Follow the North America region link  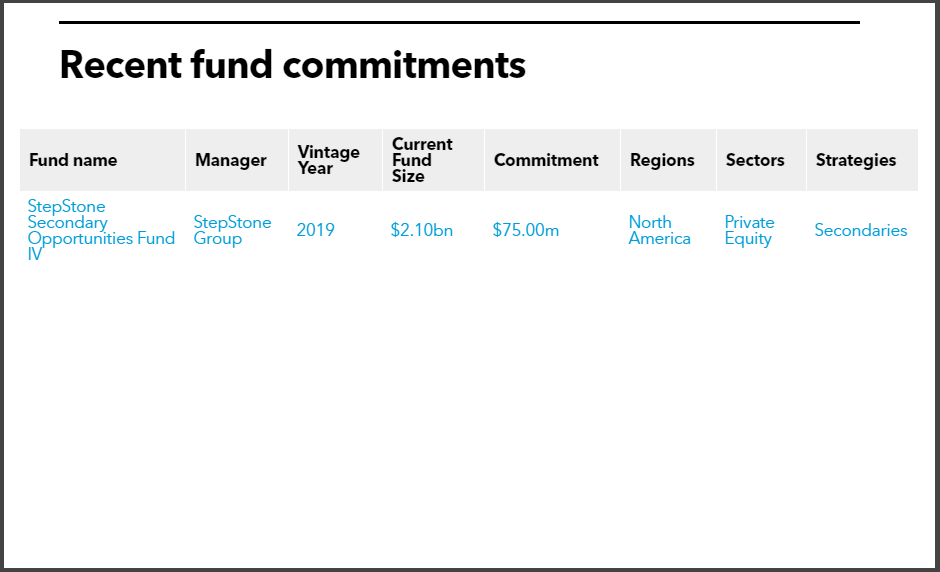(659, 230)
